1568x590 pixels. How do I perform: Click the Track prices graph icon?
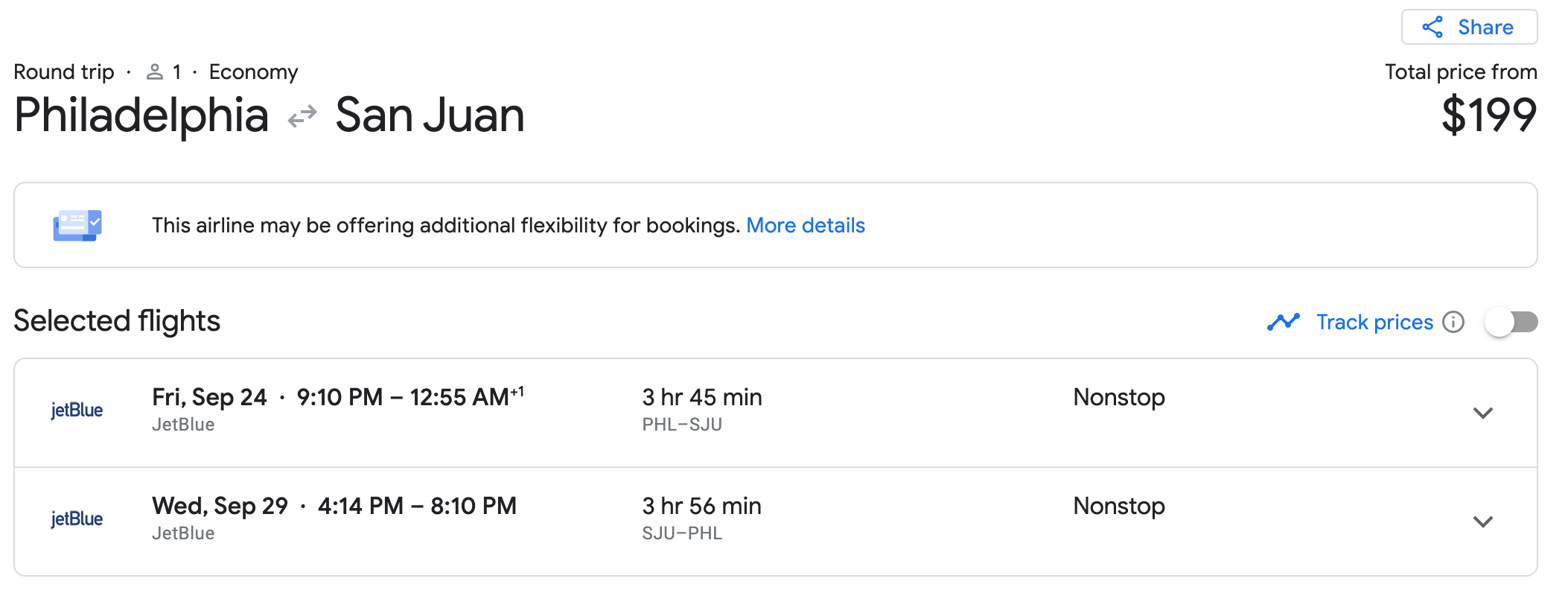[1283, 322]
